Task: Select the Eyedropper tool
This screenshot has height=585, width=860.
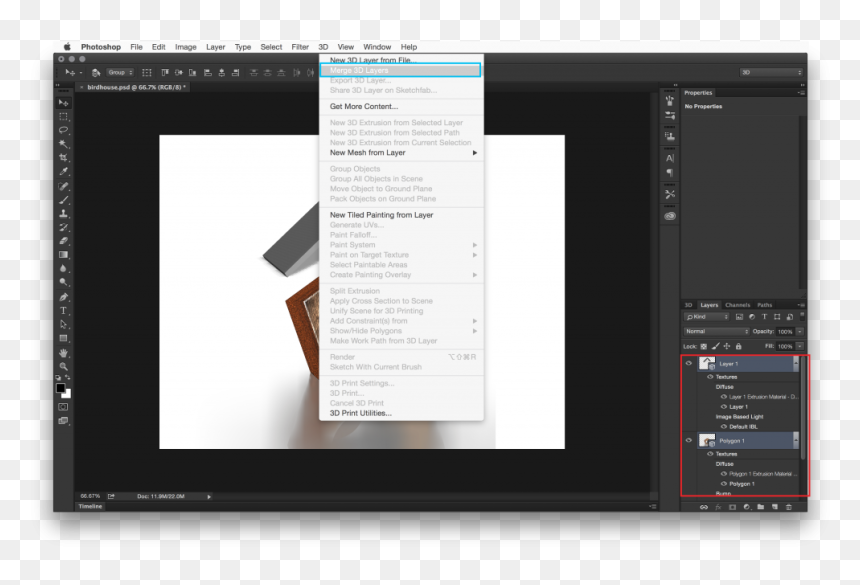Action: (64, 171)
